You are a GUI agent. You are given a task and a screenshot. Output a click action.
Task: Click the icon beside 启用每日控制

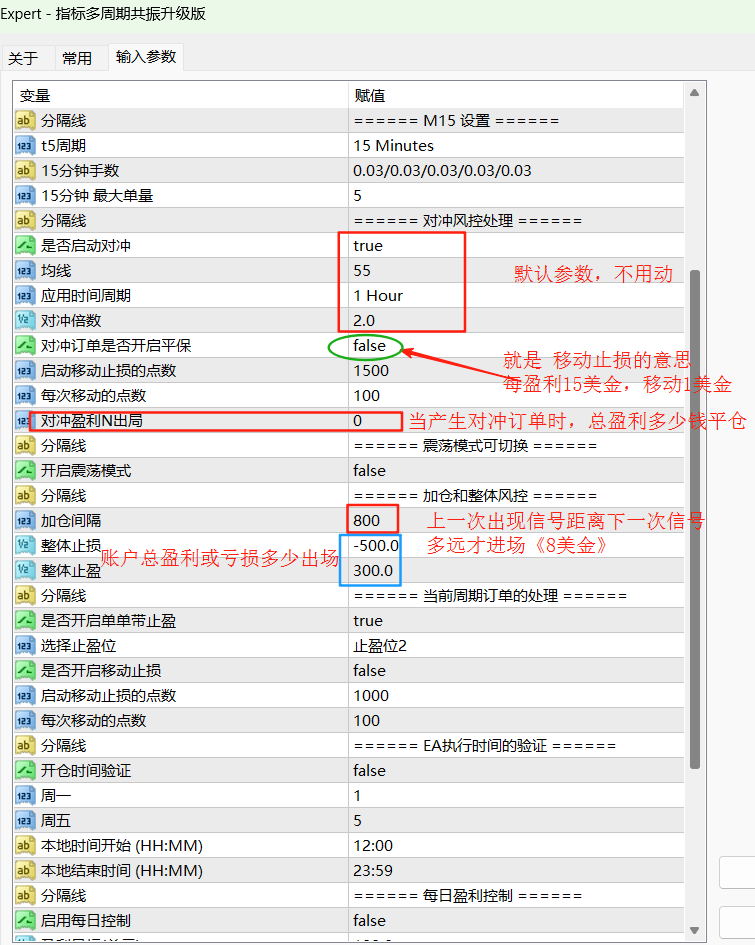[x=24, y=921]
